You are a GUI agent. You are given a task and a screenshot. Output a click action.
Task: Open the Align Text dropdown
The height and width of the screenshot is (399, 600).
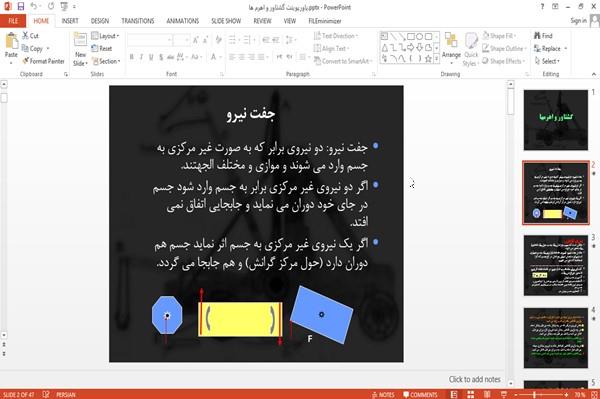(331, 48)
